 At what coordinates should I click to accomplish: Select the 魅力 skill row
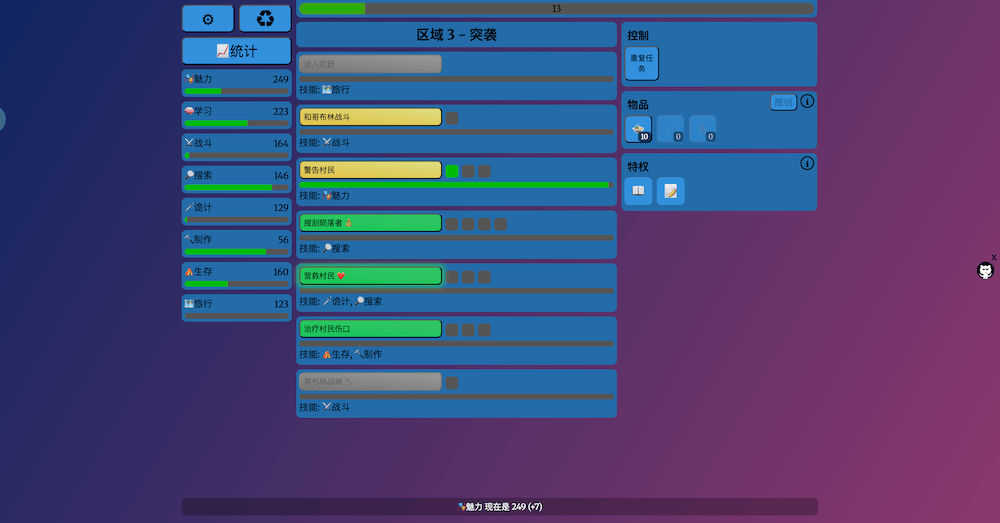(x=236, y=83)
